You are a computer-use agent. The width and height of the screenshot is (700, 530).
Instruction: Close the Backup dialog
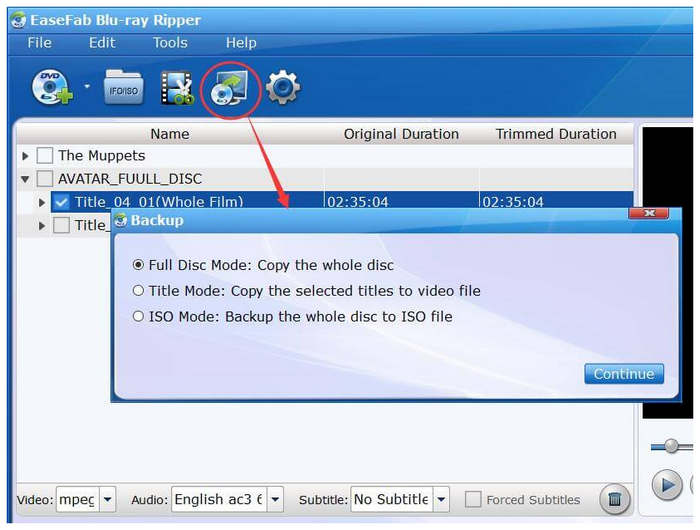click(x=648, y=213)
